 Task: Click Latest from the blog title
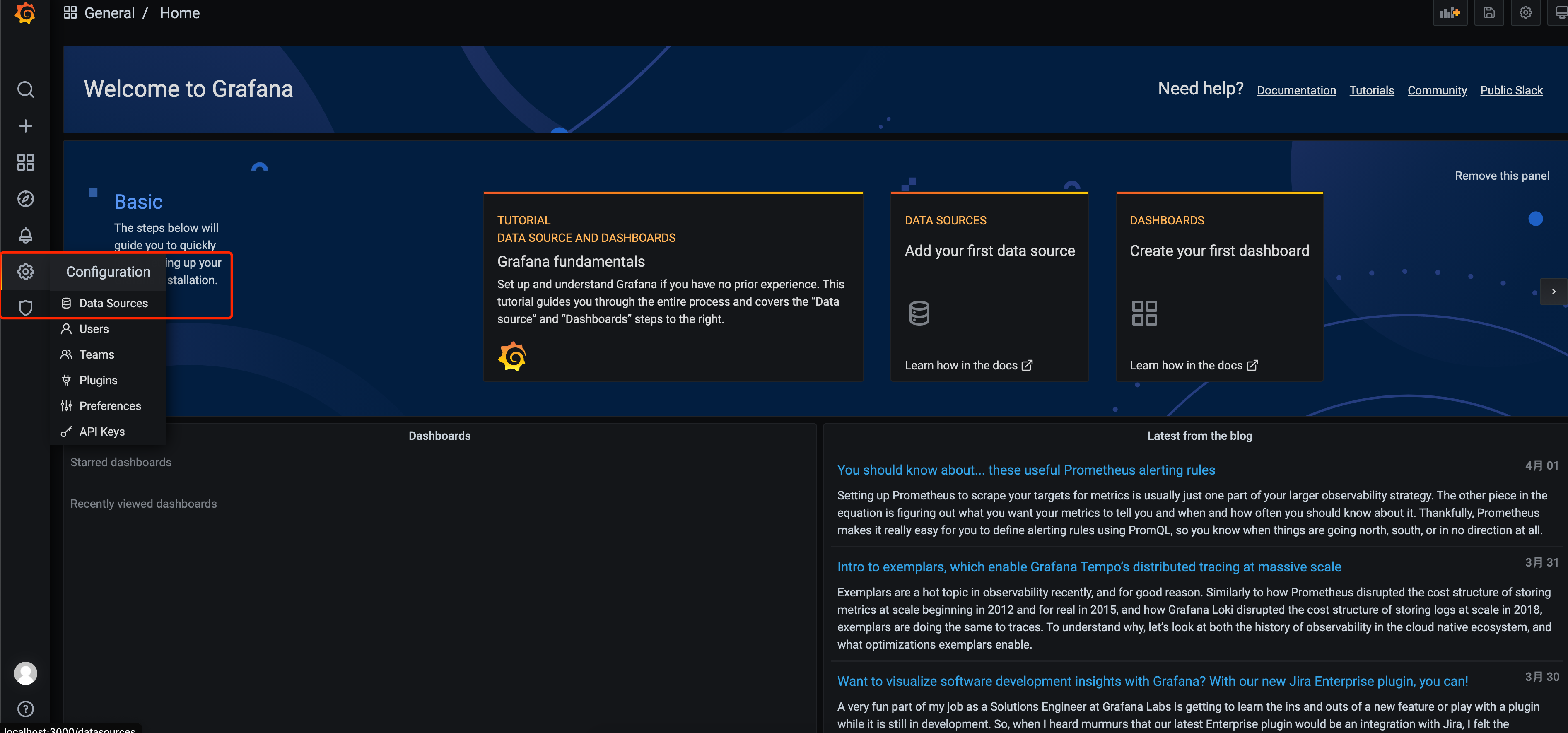[x=1199, y=436]
